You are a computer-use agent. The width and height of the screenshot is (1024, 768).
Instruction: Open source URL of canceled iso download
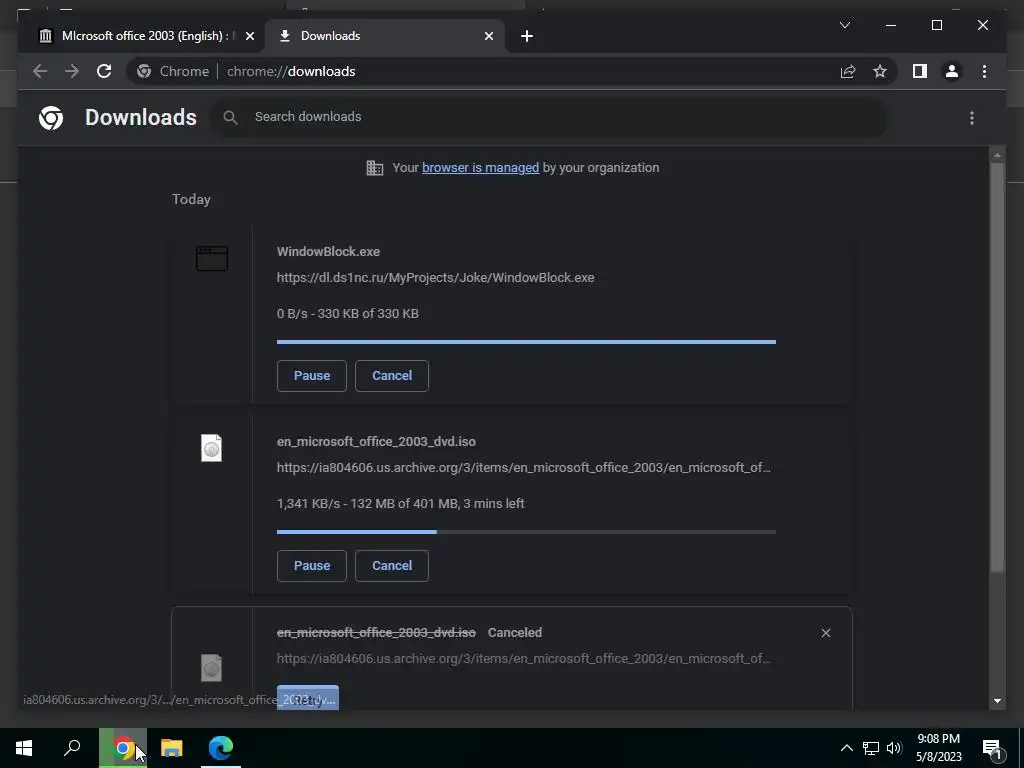click(523, 658)
